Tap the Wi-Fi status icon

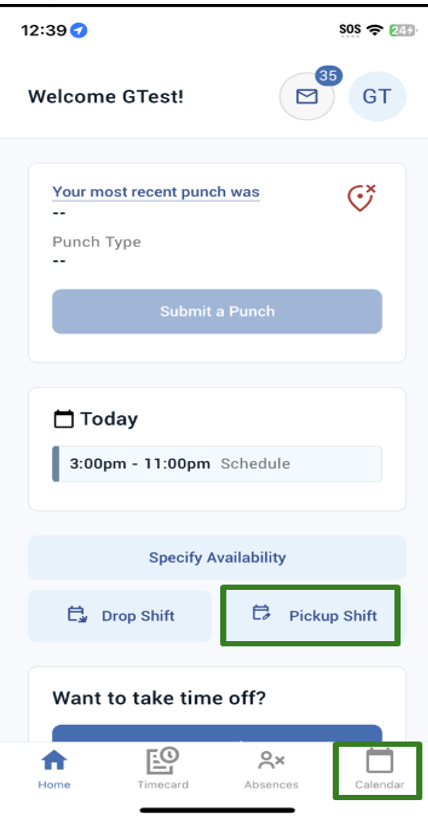pyautogui.click(x=375, y=30)
